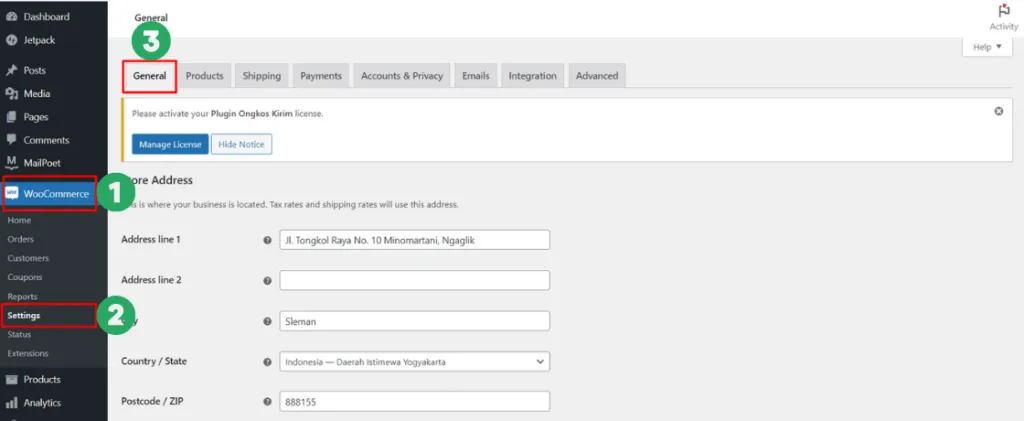
Task: Click help icon beside Country / State
Action: (267, 362)
